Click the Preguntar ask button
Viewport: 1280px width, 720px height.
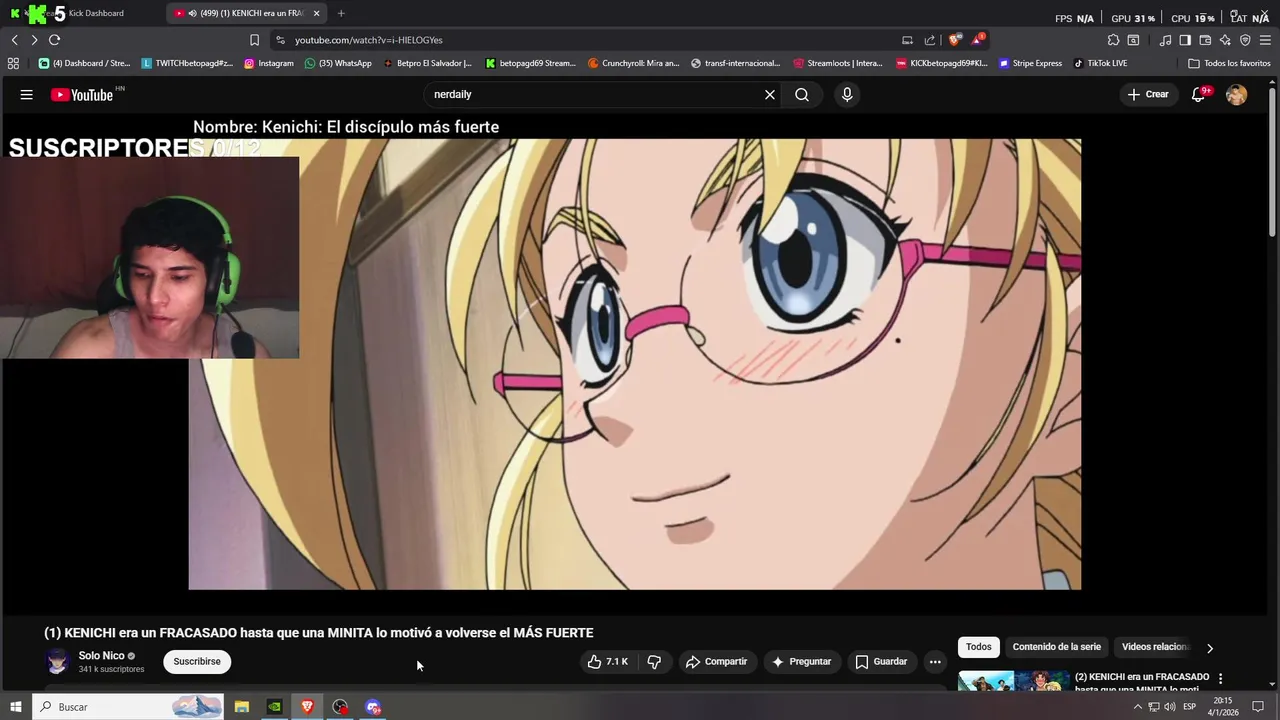tap(801, 661)
